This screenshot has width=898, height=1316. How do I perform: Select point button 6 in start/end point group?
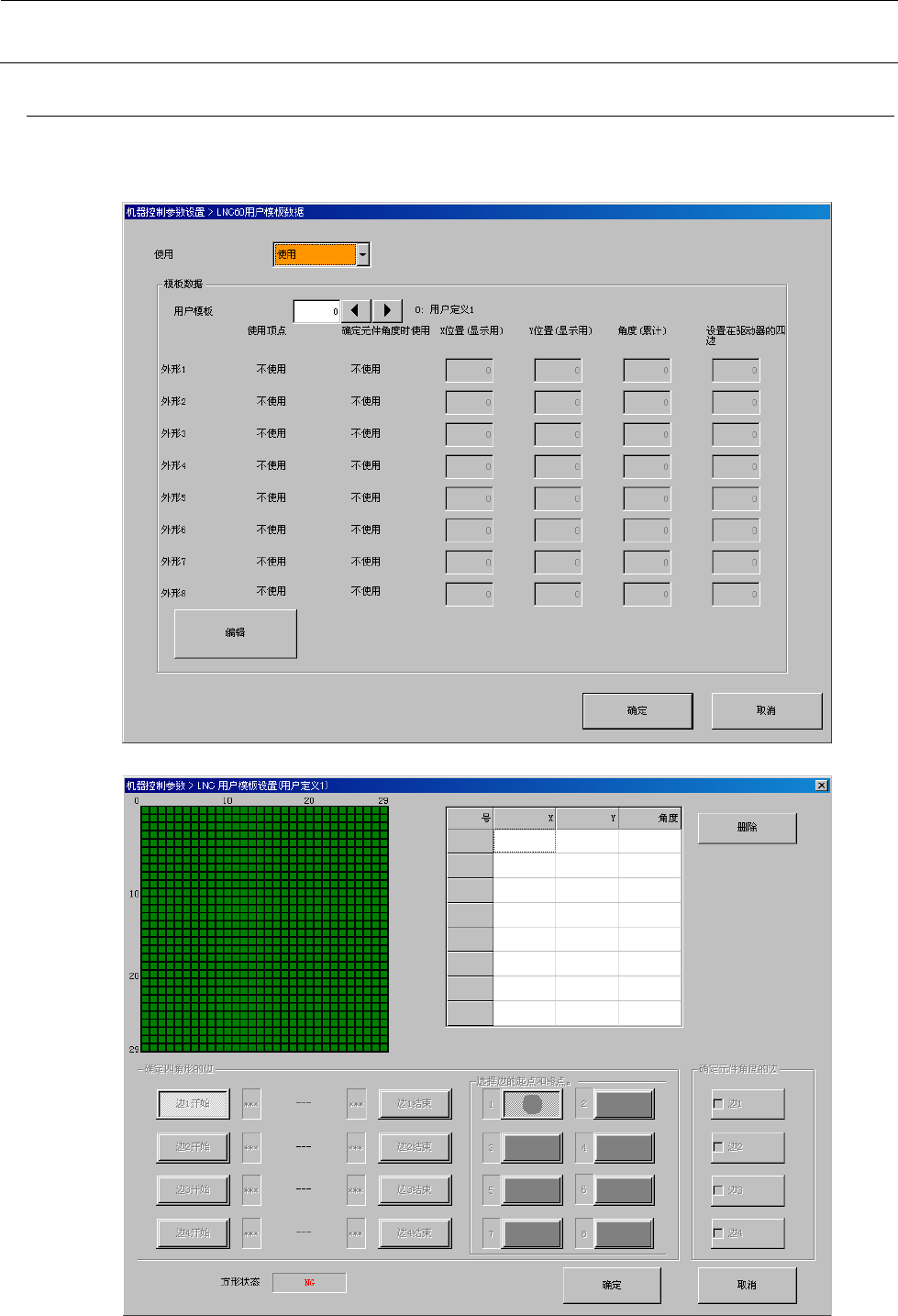[624, 1190]
